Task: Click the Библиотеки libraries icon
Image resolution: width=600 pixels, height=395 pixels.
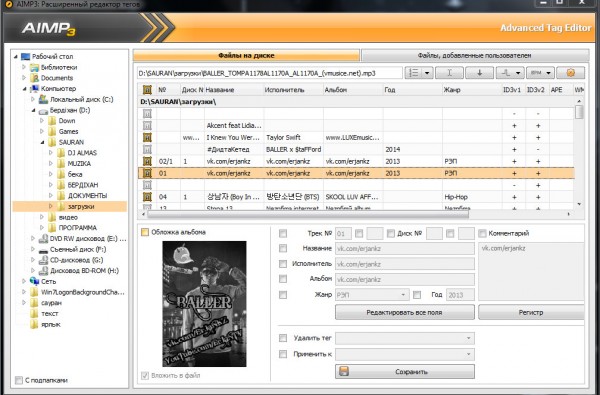Action: [x=34, y=67]
